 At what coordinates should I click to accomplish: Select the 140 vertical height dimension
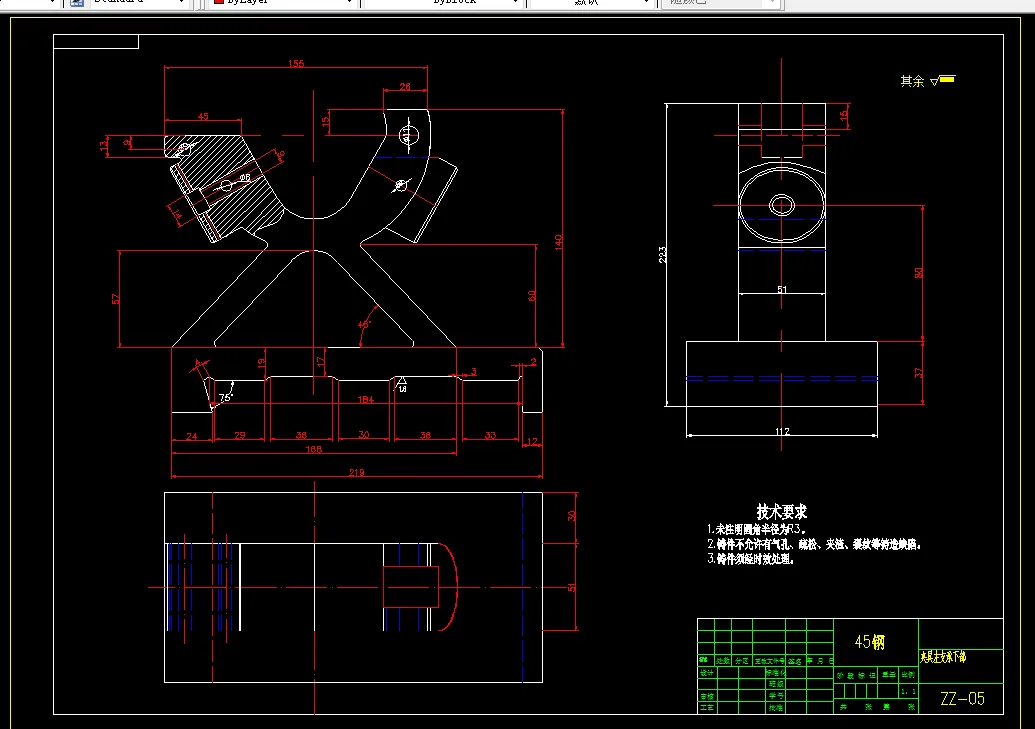coord(558,242)
